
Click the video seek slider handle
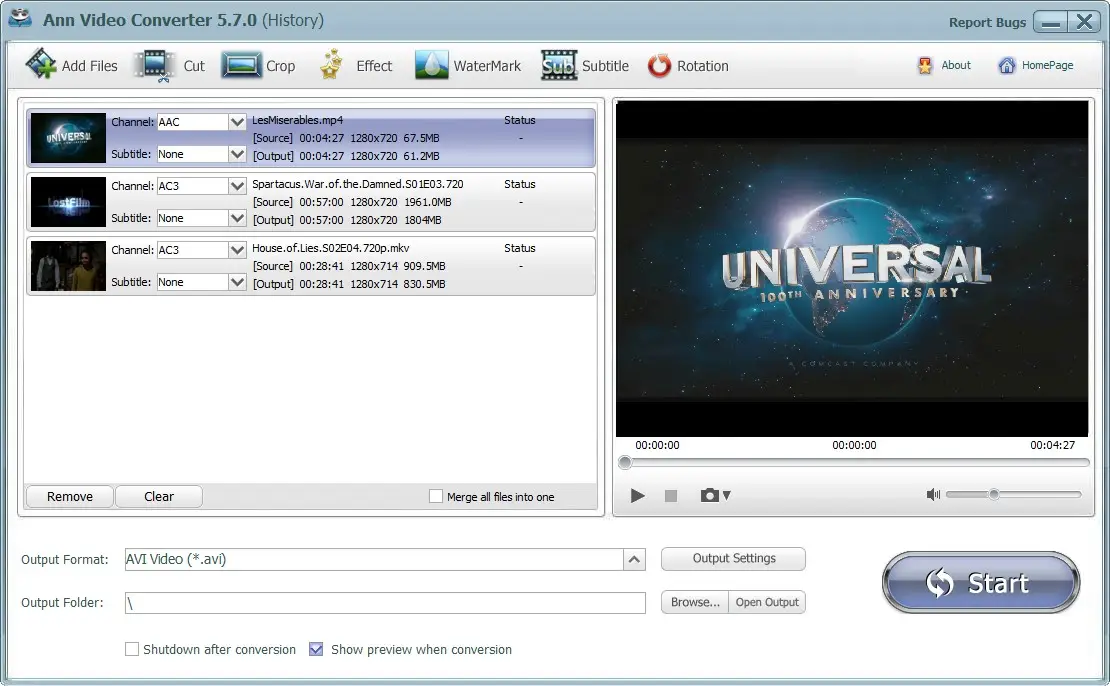click(x=624, y=462)
